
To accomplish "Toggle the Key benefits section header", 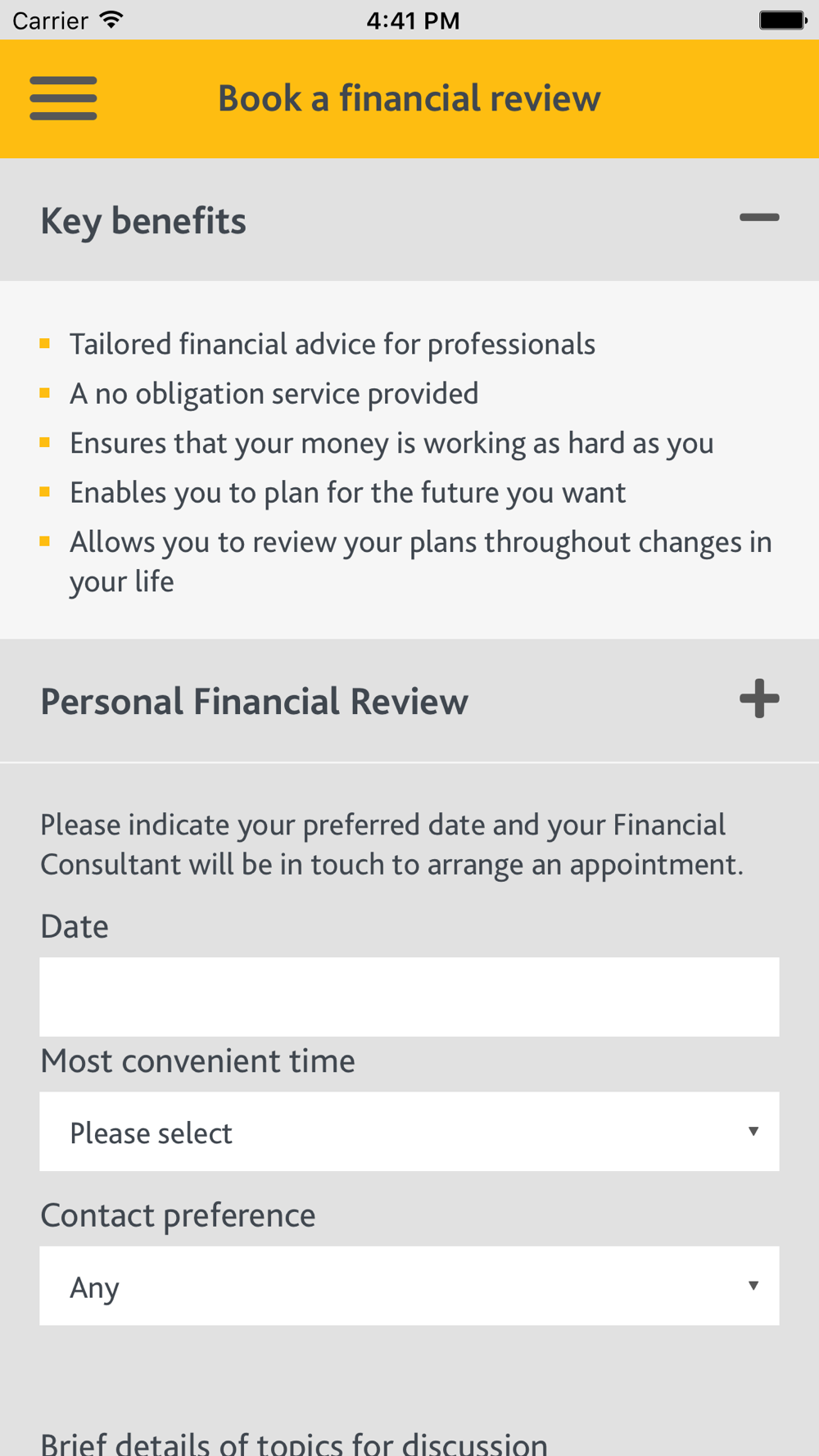I will tap(409, 219).
